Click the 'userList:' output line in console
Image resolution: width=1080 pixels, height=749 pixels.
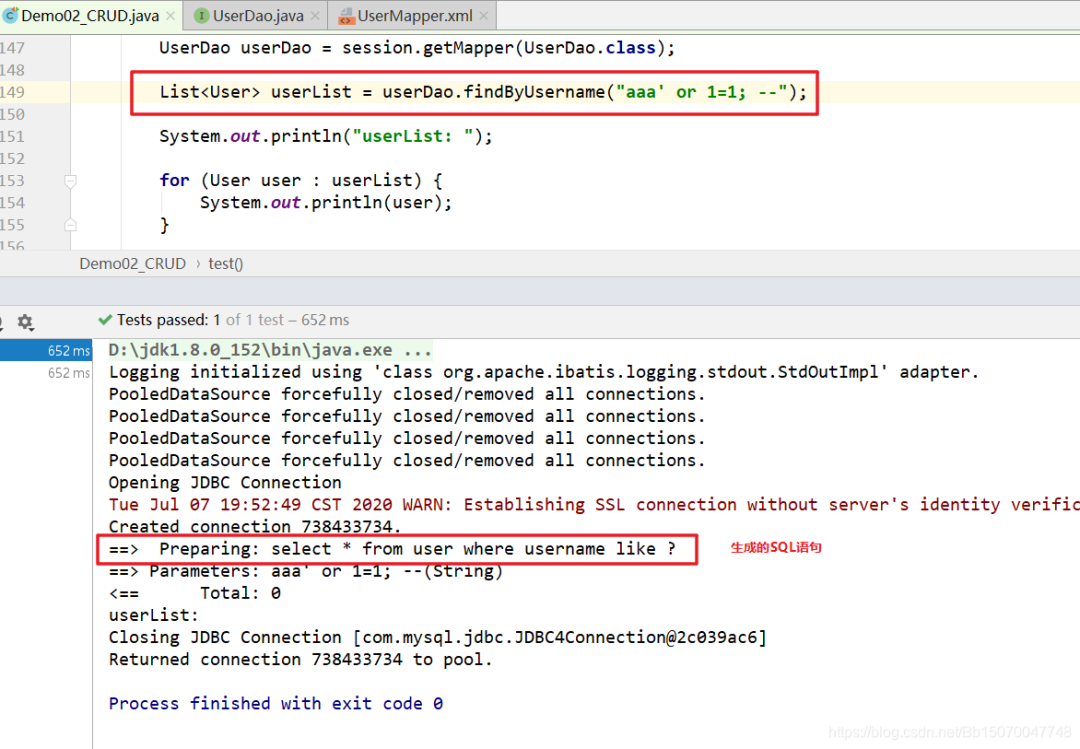(153, 615)
